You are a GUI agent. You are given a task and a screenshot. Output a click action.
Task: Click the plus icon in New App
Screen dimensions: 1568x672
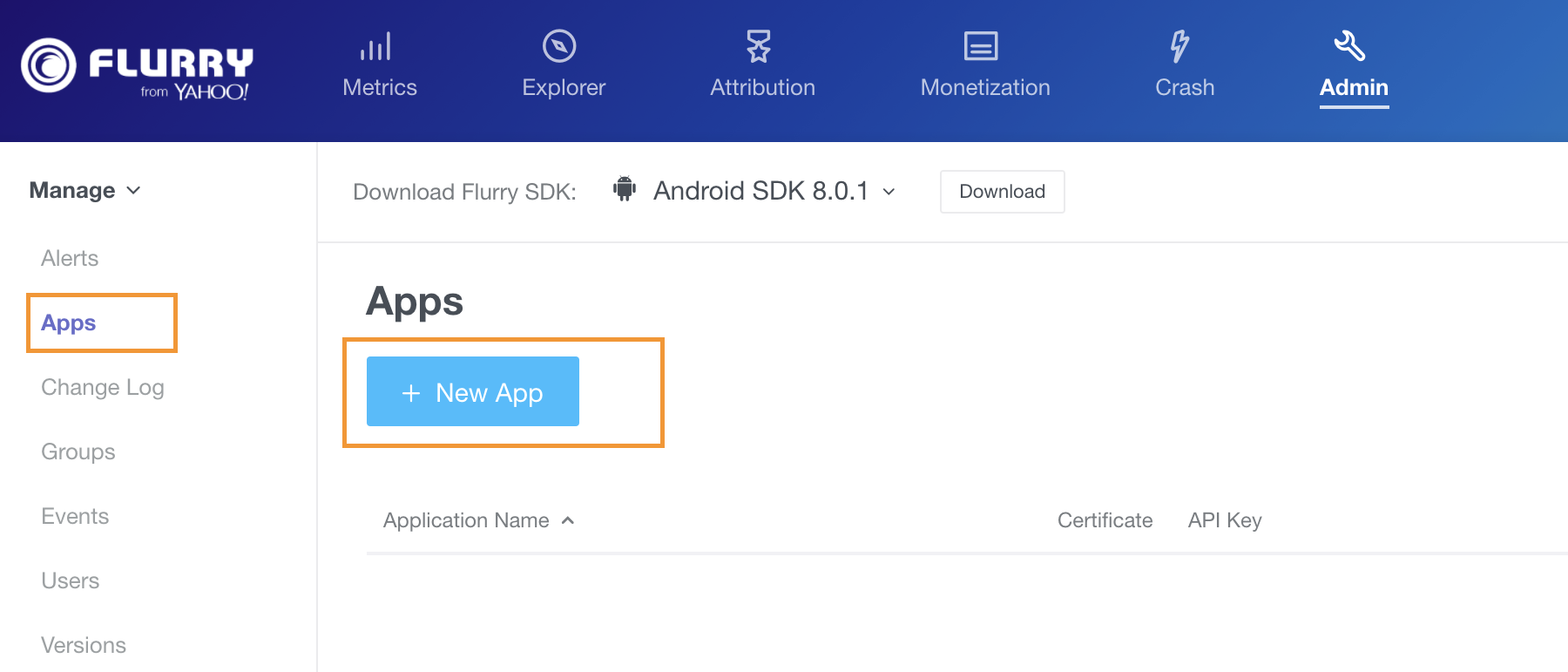pyautogui.click(x=411, y=393)
